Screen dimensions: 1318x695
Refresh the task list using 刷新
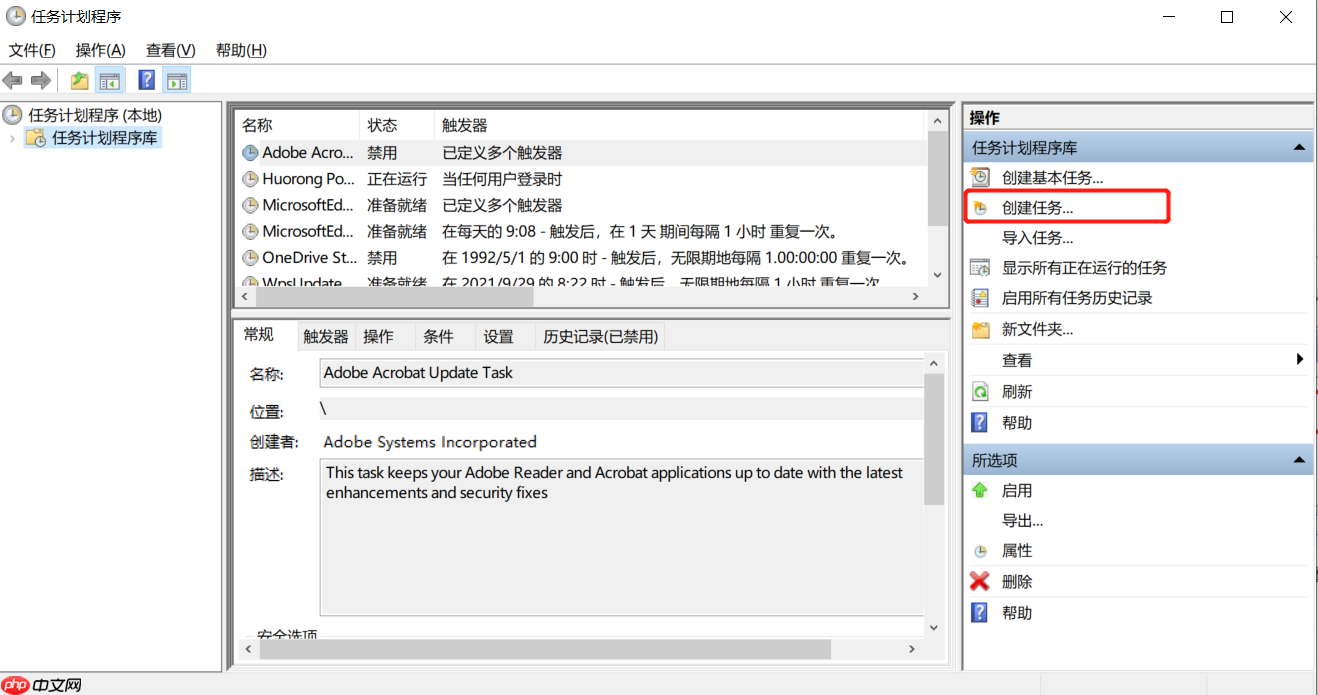1010,391
